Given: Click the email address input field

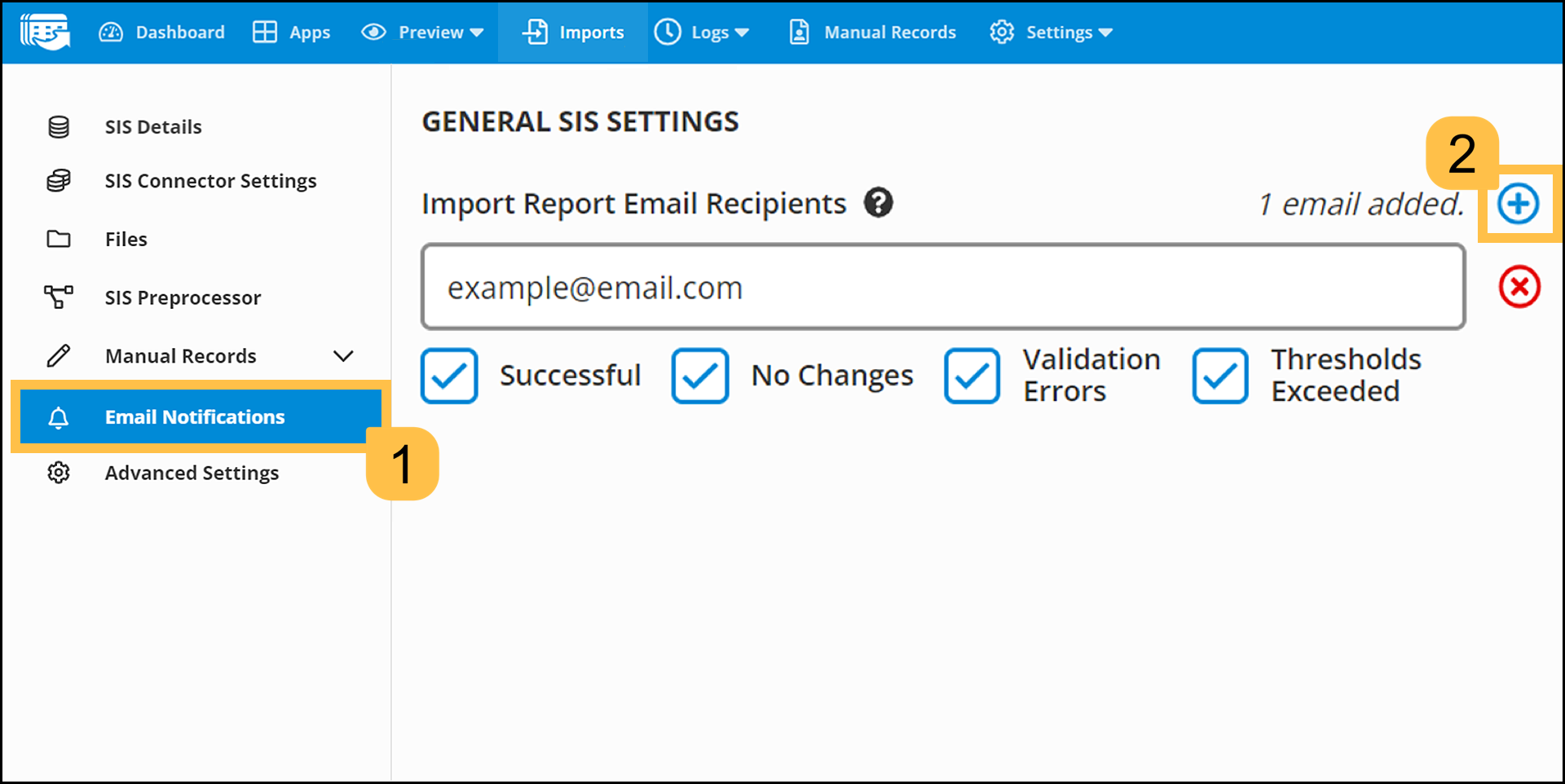Looking at the screenshot, I should pyautogui.click(x=943, y=287).
